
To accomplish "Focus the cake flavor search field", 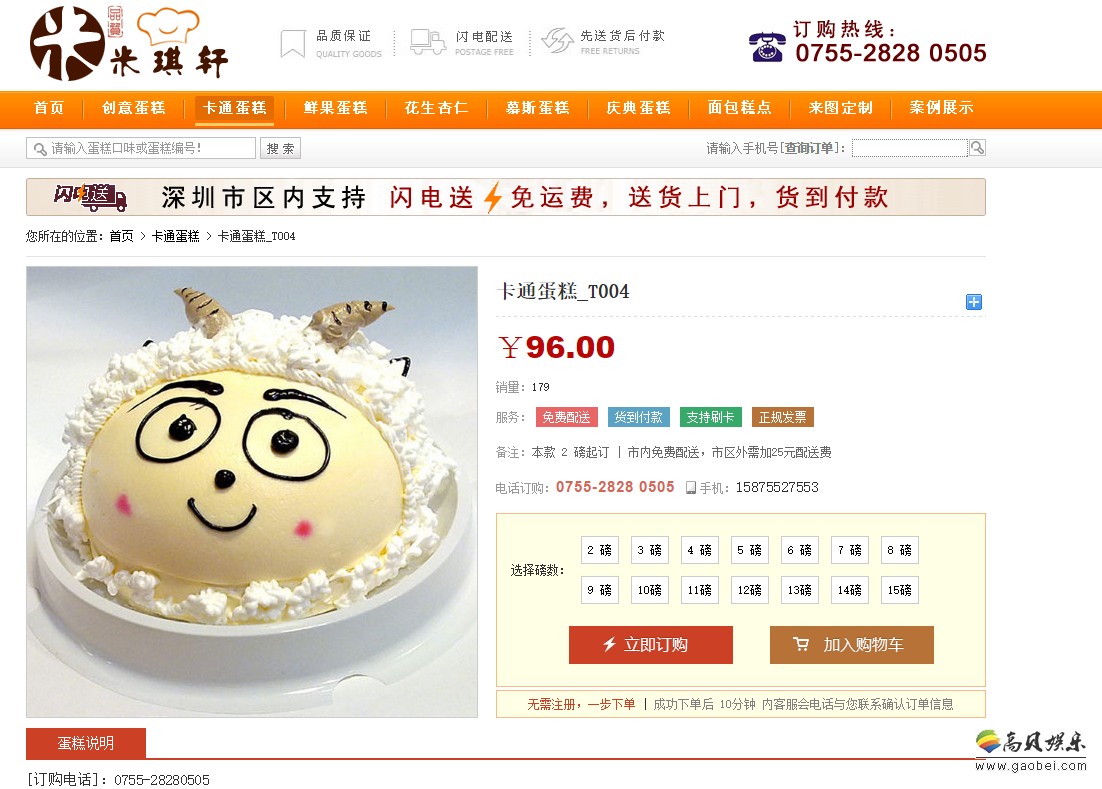I will [141, 148].
